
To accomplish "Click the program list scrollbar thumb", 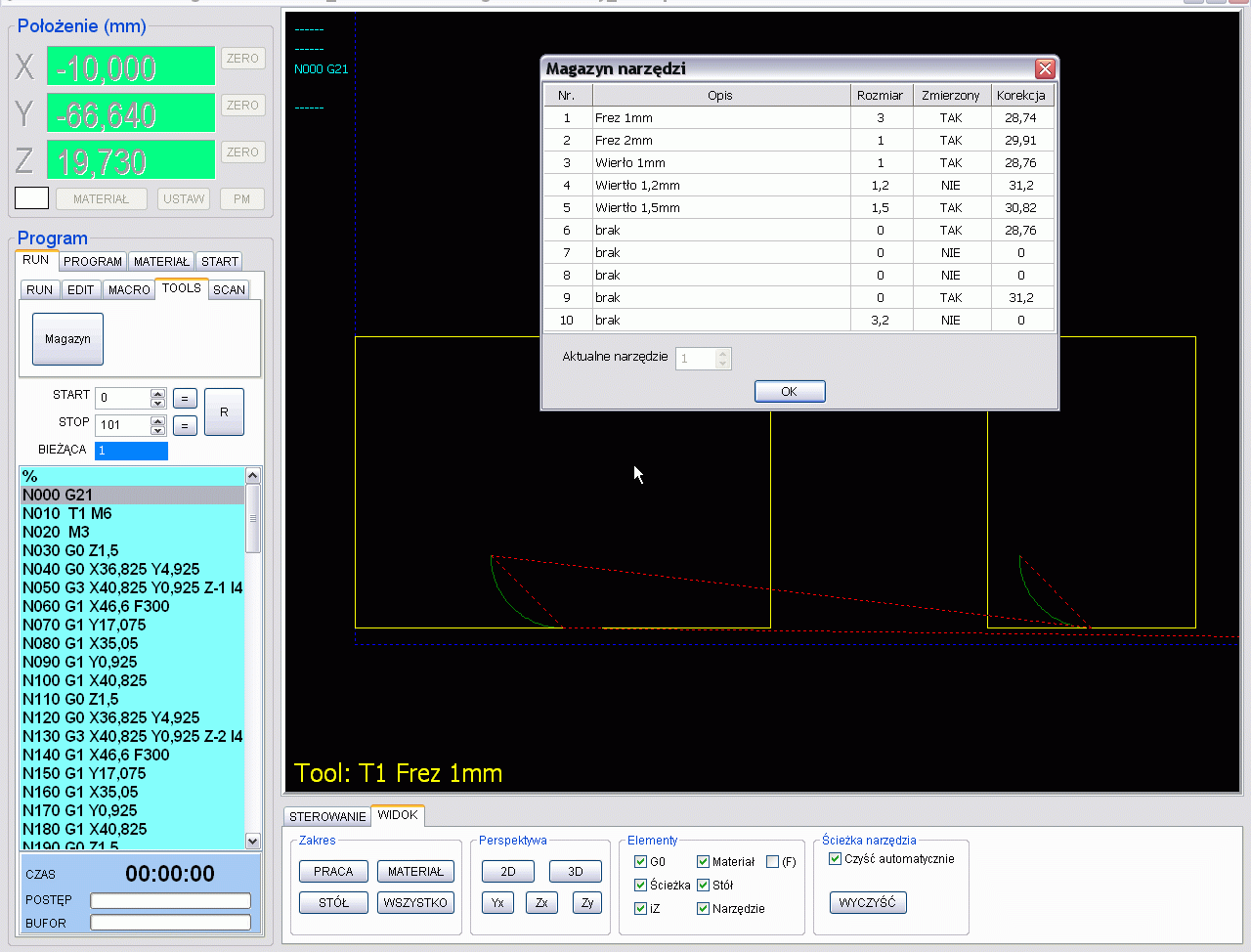I will [x=253, y=518].
